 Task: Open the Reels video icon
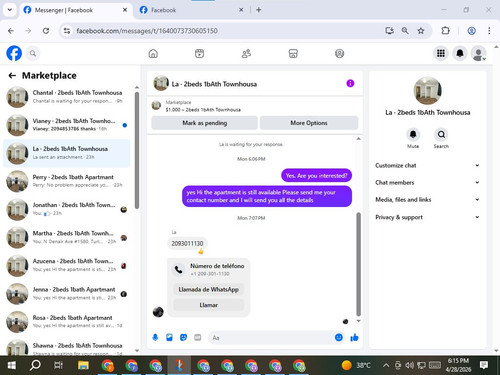pyautogui.click(x=199, y=53)
